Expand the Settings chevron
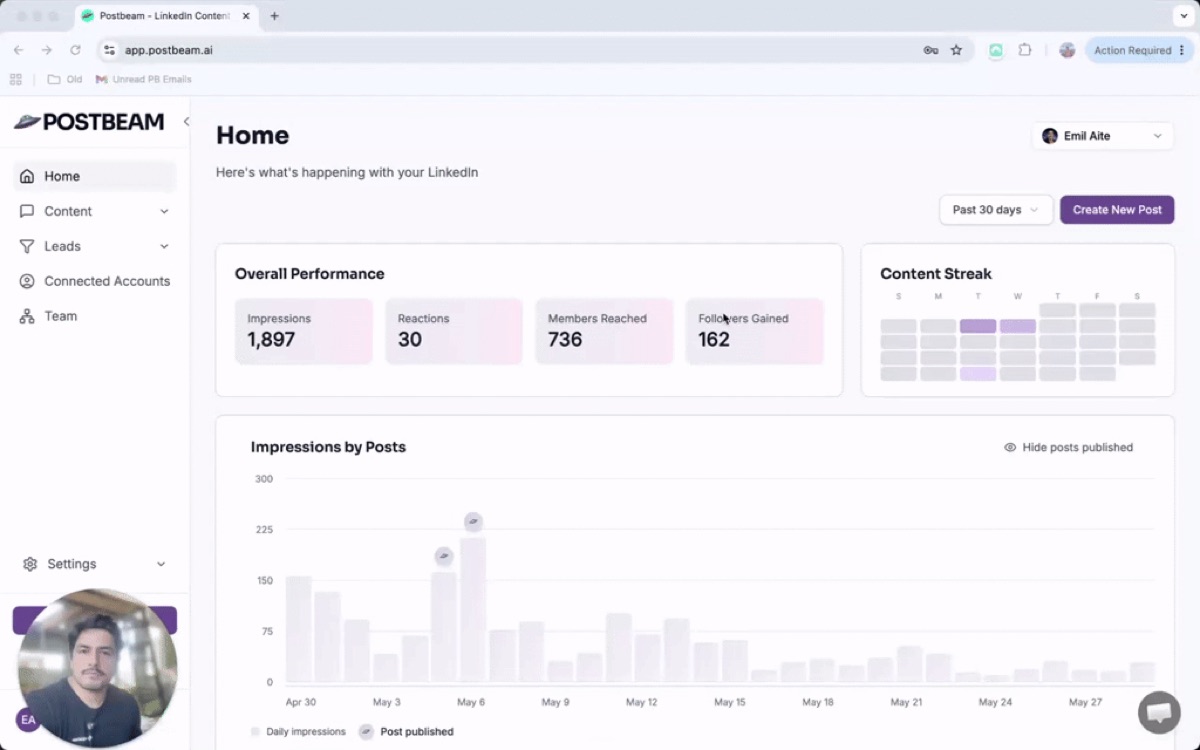The image size is (1200, 750). coord(161,564)
